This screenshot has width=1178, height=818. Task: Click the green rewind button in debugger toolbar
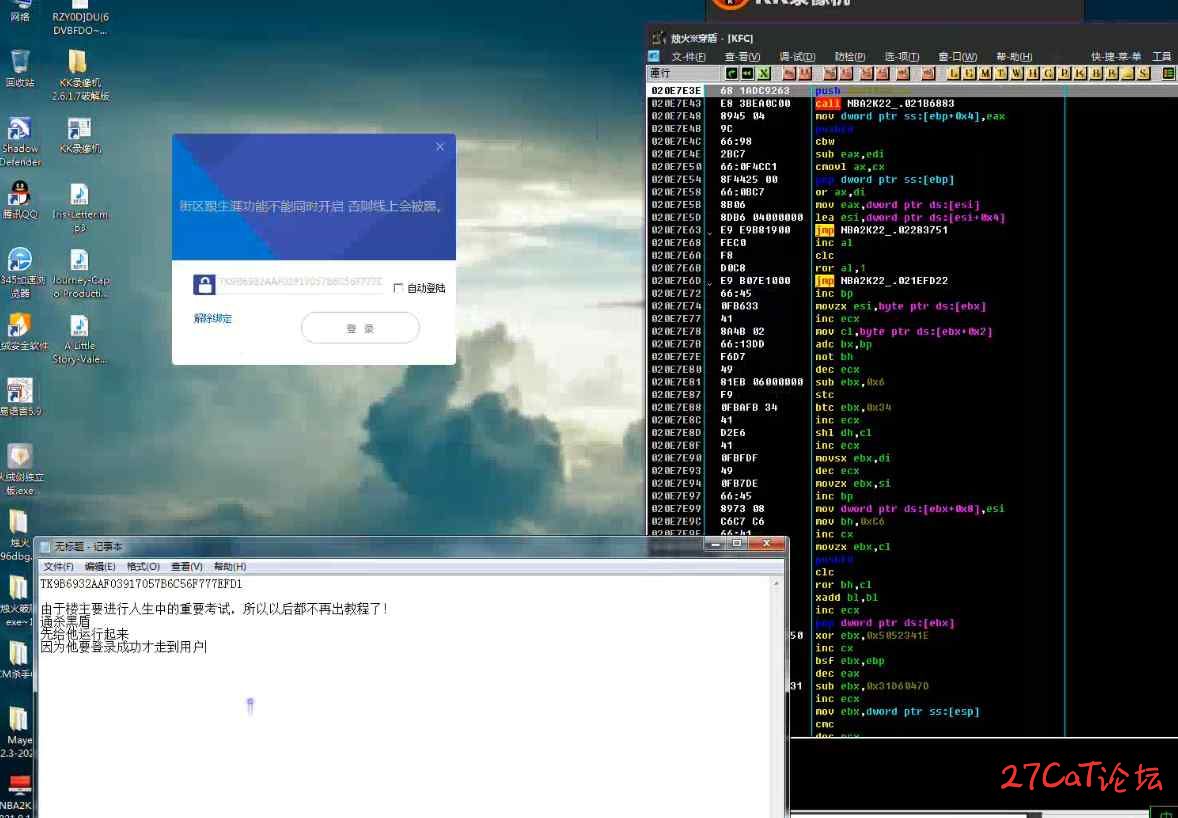tap(748, 73)
